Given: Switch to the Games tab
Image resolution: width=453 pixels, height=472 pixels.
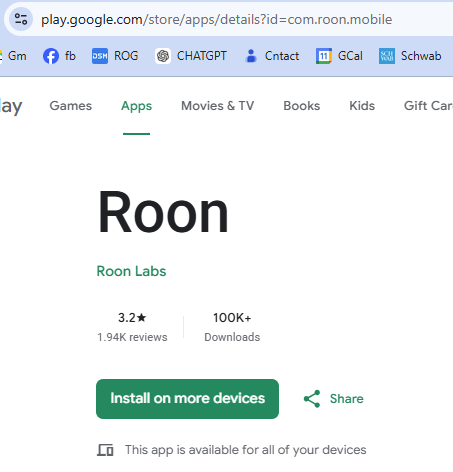Looking at the screenshot, I should click(x=71, y=106).
